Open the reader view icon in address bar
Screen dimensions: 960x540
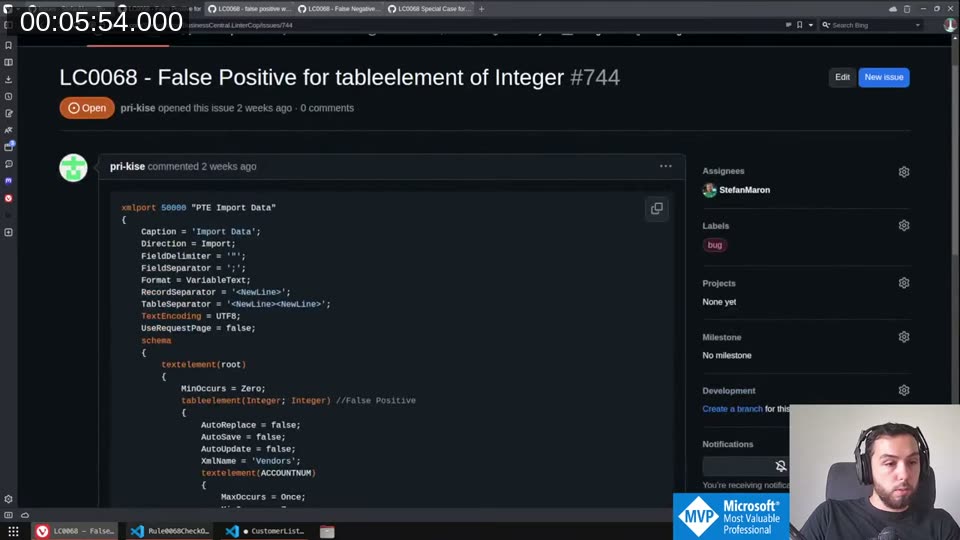(788, 25)
